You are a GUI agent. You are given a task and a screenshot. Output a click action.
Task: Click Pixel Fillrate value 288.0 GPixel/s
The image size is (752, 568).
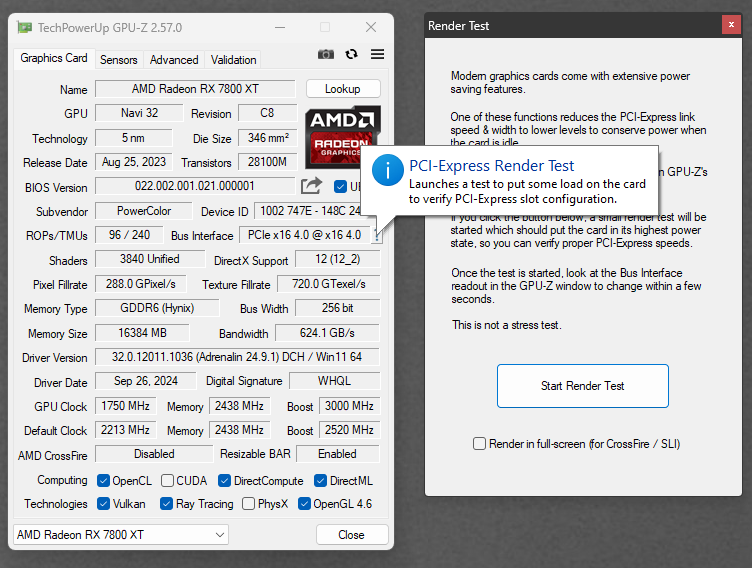pos(141,284)
